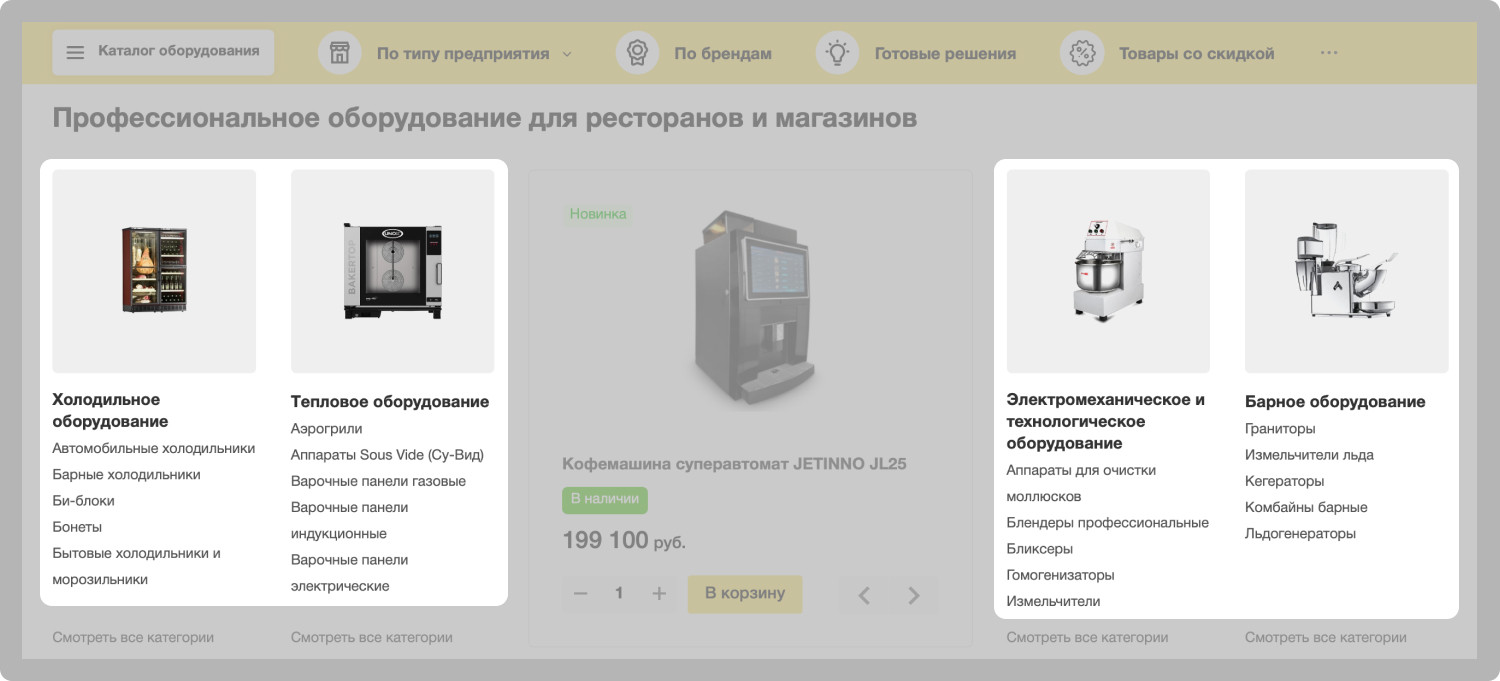Viewport: 1500px width, 681px height.
Task: Select Измельчители subcategory under Электромеханическое
Action: click(x=1054, y=601)
